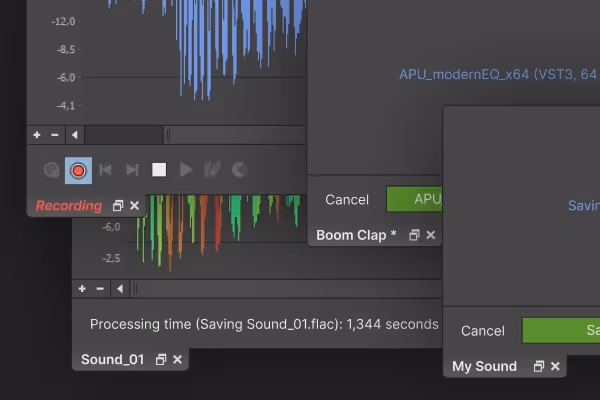Viewport: 600px width, 400px height.
Task: Zoom in with plus icon in Recording window
Action: (37, 135)
